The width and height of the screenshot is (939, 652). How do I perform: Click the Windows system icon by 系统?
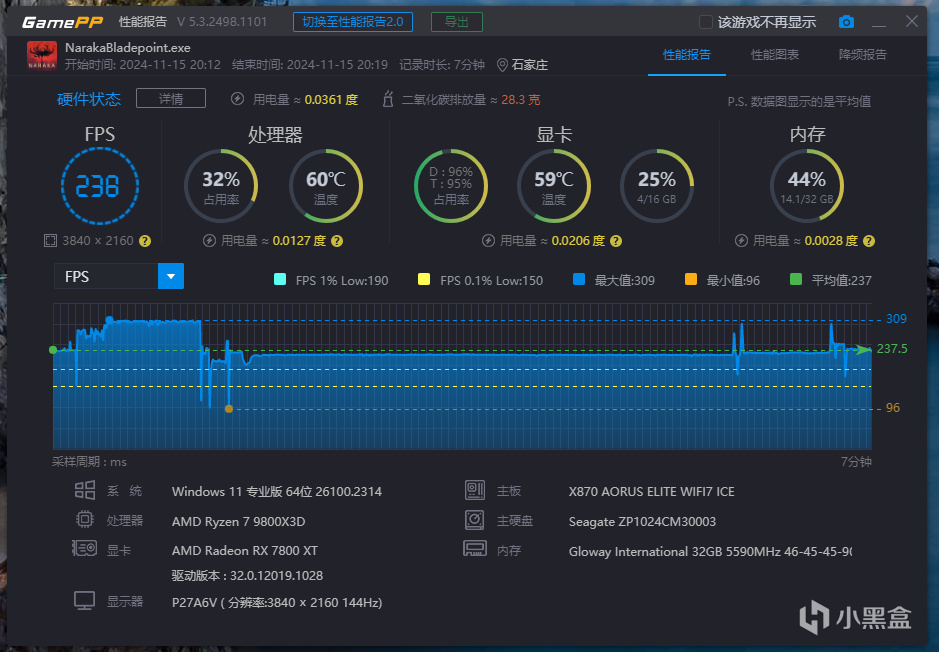85,490
